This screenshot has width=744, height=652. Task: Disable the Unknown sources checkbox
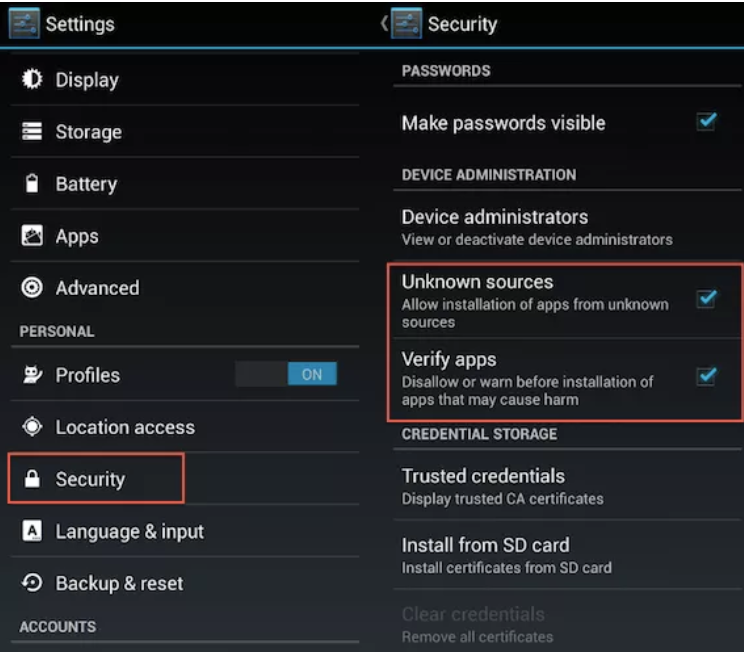(x=707, y=298)
